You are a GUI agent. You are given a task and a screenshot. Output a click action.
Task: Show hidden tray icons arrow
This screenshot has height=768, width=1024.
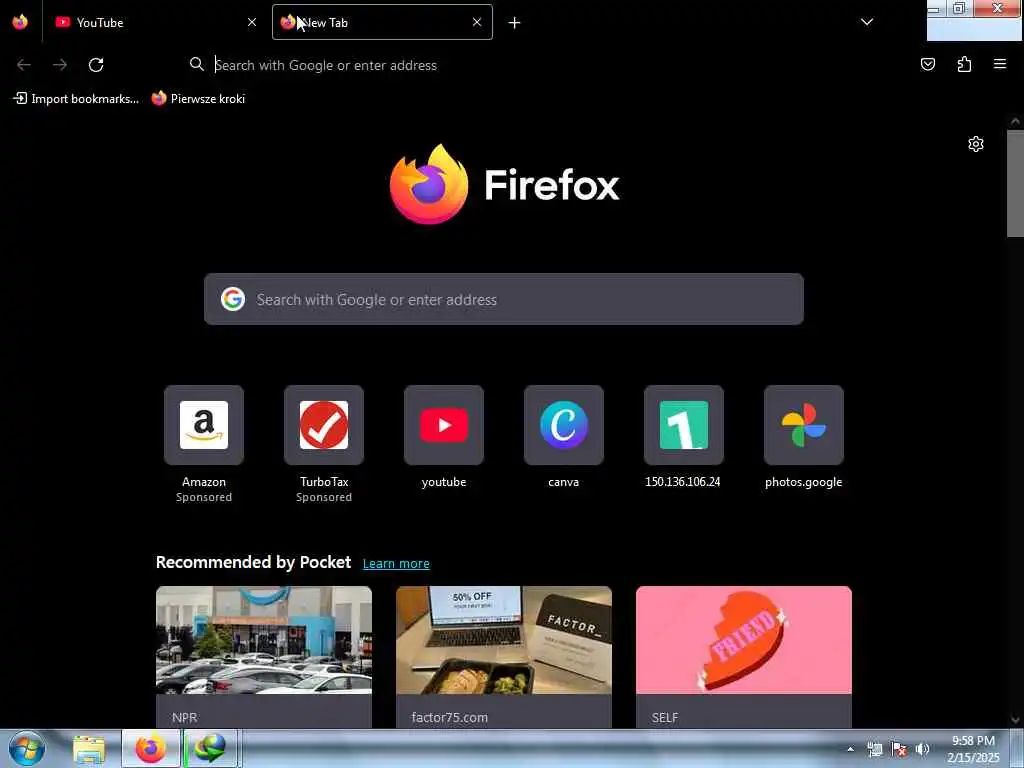click(850, 749)
